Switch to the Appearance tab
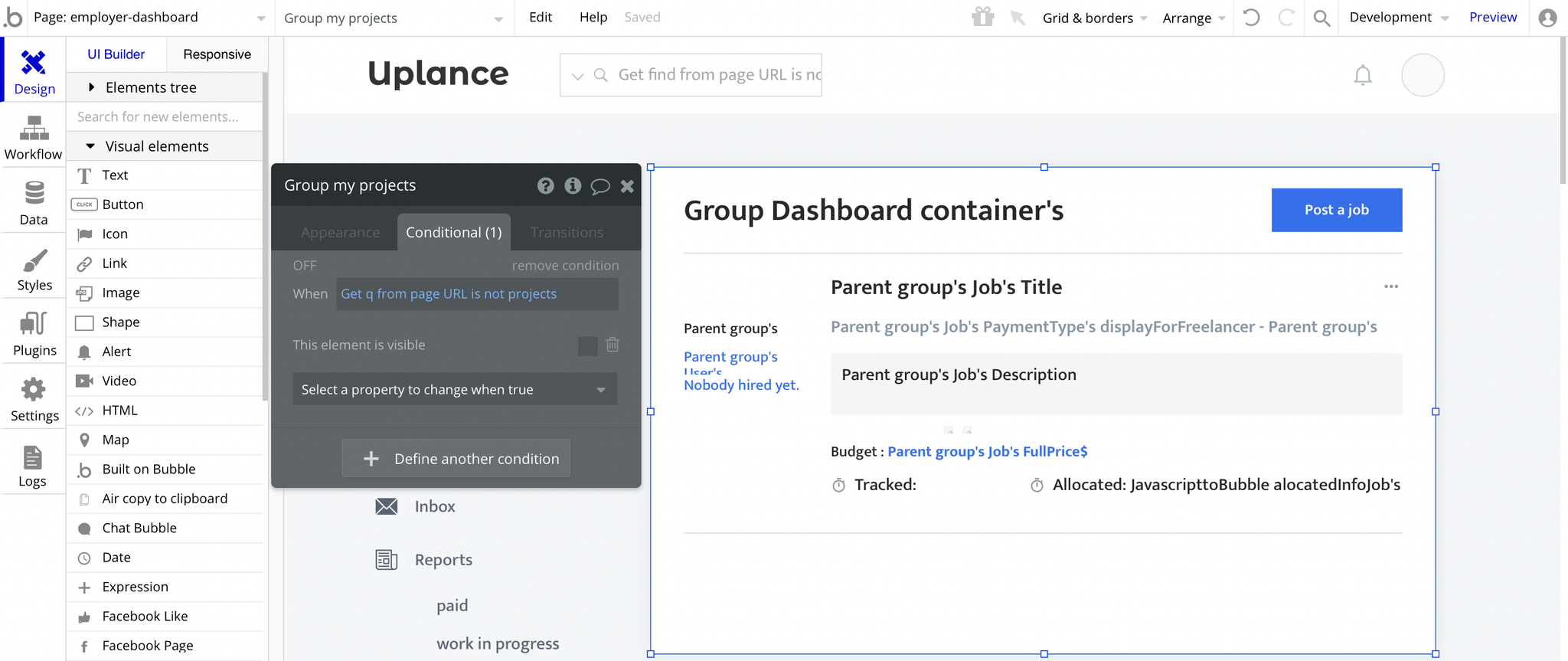The width and height of the screenshot is (1568, 661). (x=340, y=232)
